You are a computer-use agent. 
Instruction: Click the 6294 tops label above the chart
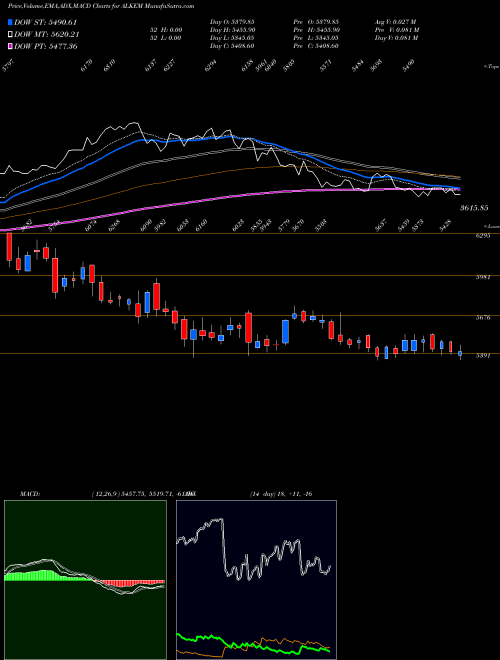point(210,66)
